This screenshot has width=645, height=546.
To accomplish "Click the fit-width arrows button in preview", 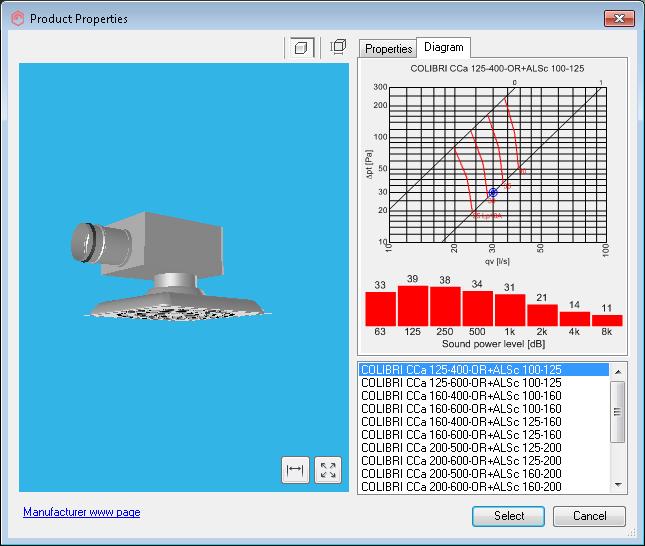I will 295,469.
